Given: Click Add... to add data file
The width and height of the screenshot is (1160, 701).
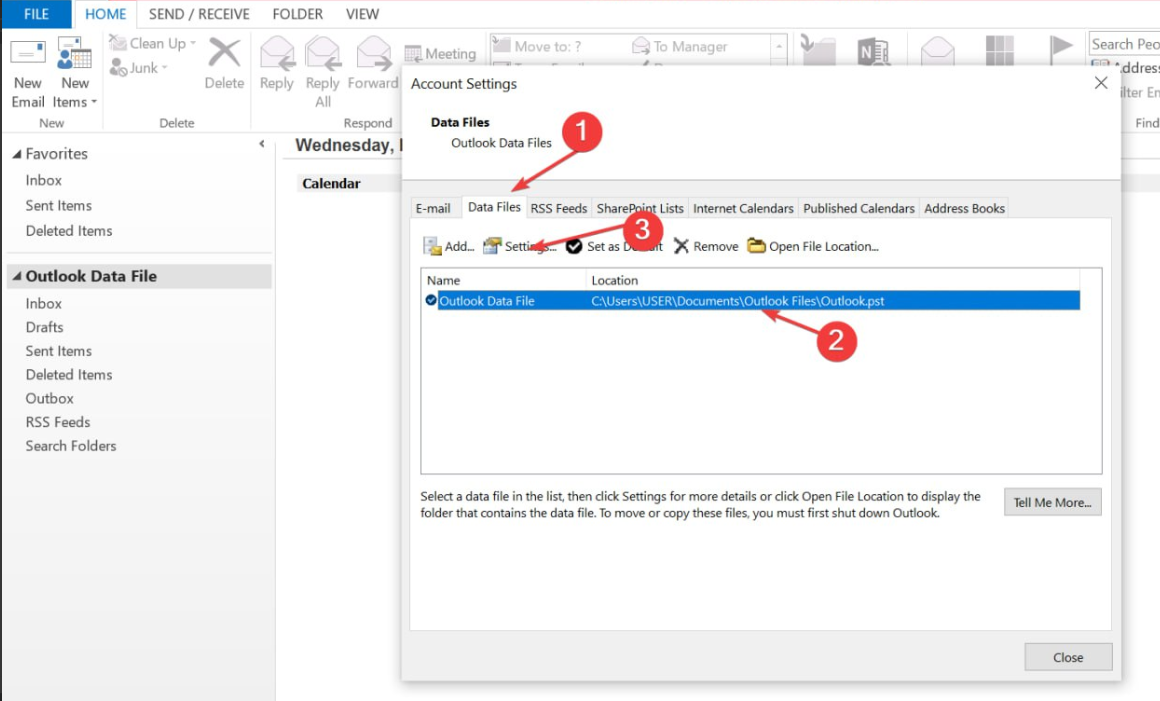Looking at the screenshot, I should coord(448,246).
